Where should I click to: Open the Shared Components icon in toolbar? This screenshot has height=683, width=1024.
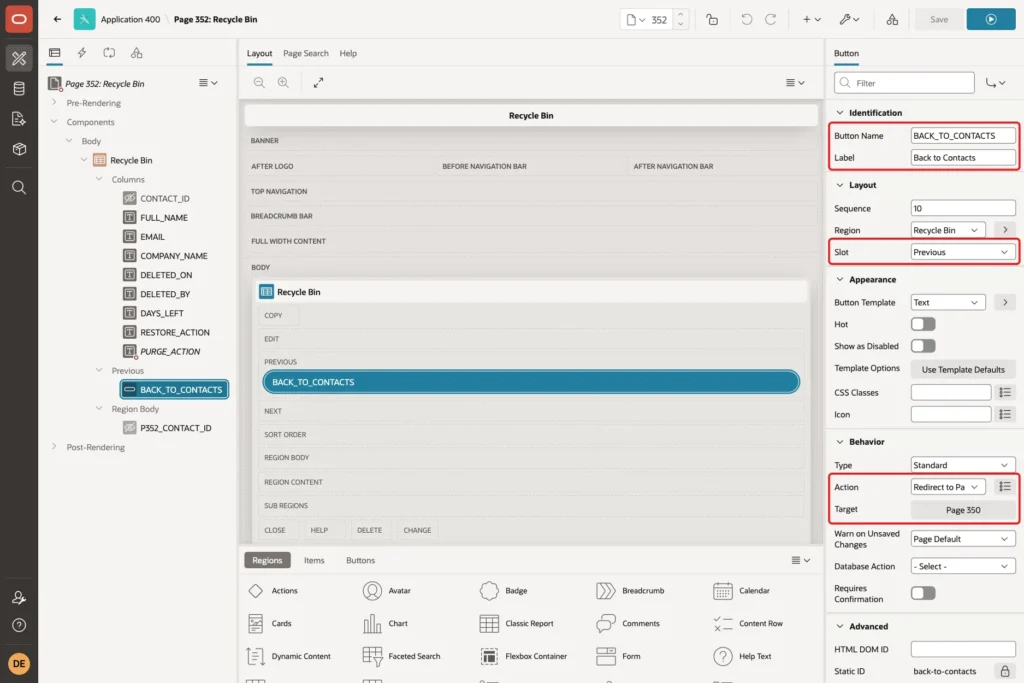[x=892, y=20]
